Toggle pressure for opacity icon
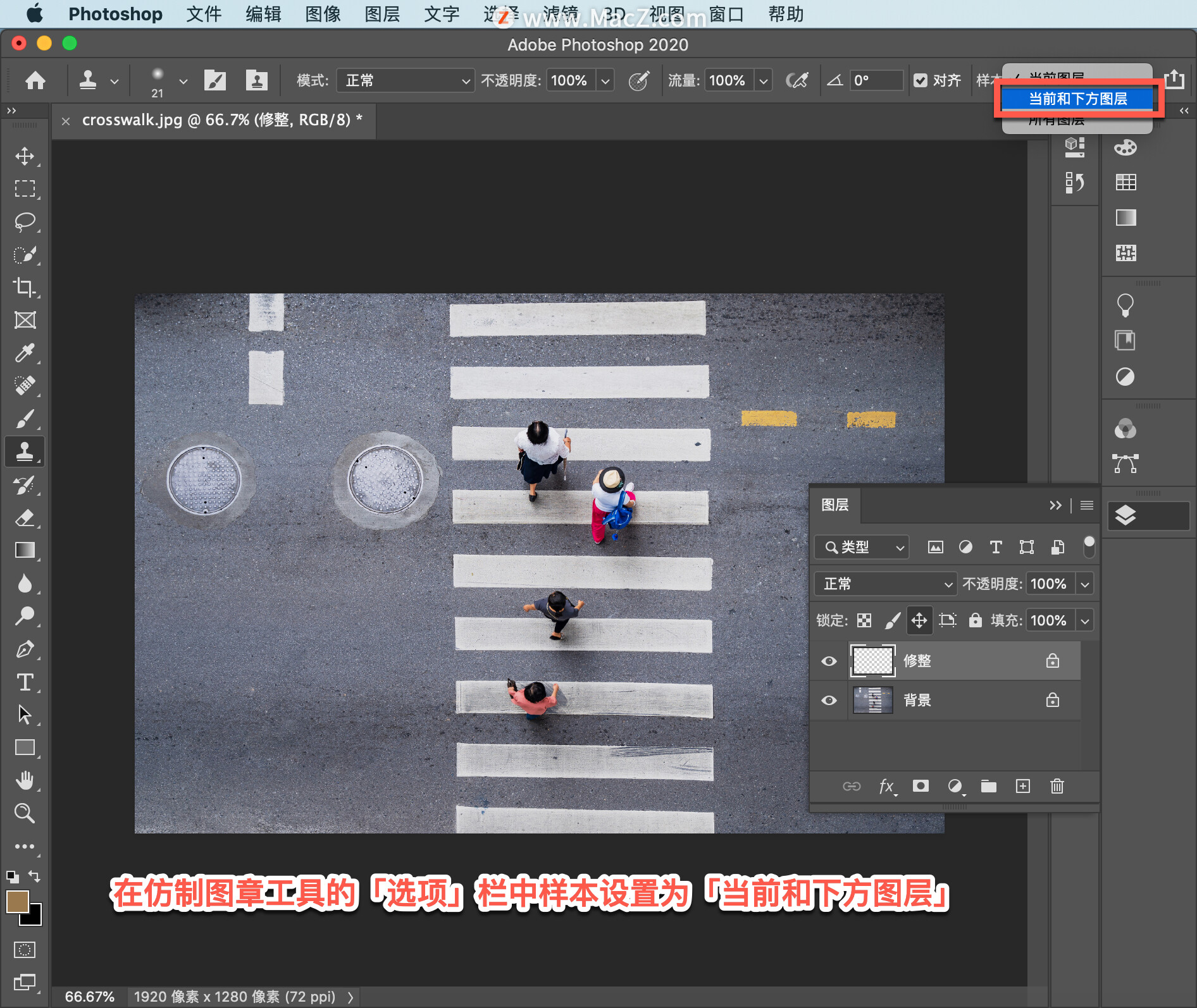This screenshot has height=1008, width=1197. click(x=639, y=80)
